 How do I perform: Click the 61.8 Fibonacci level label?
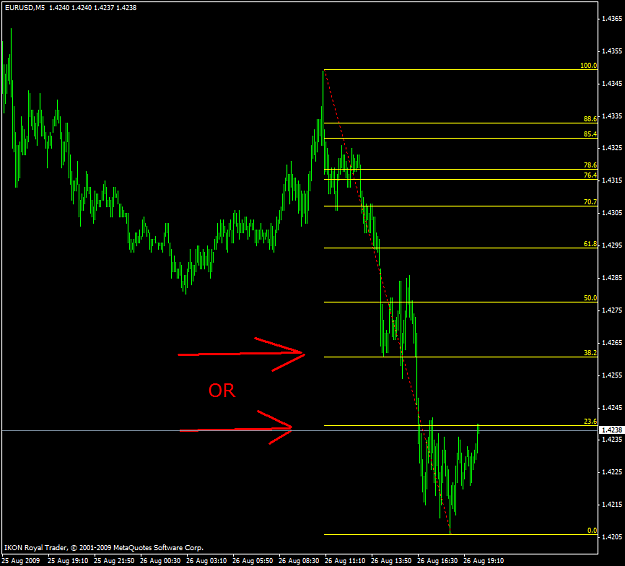pos(590,244)
